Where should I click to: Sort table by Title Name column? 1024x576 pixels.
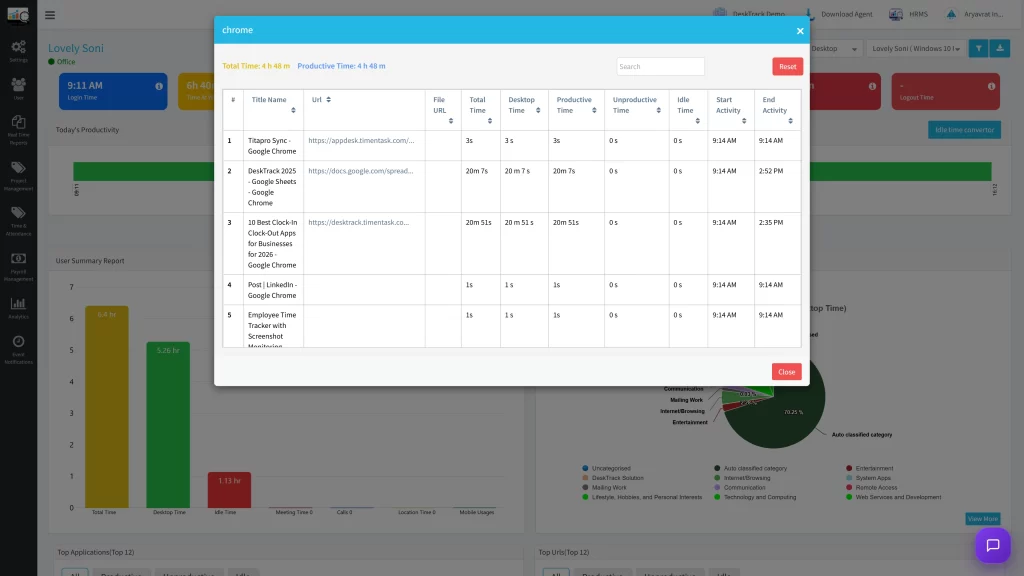(x=293, y=110)
